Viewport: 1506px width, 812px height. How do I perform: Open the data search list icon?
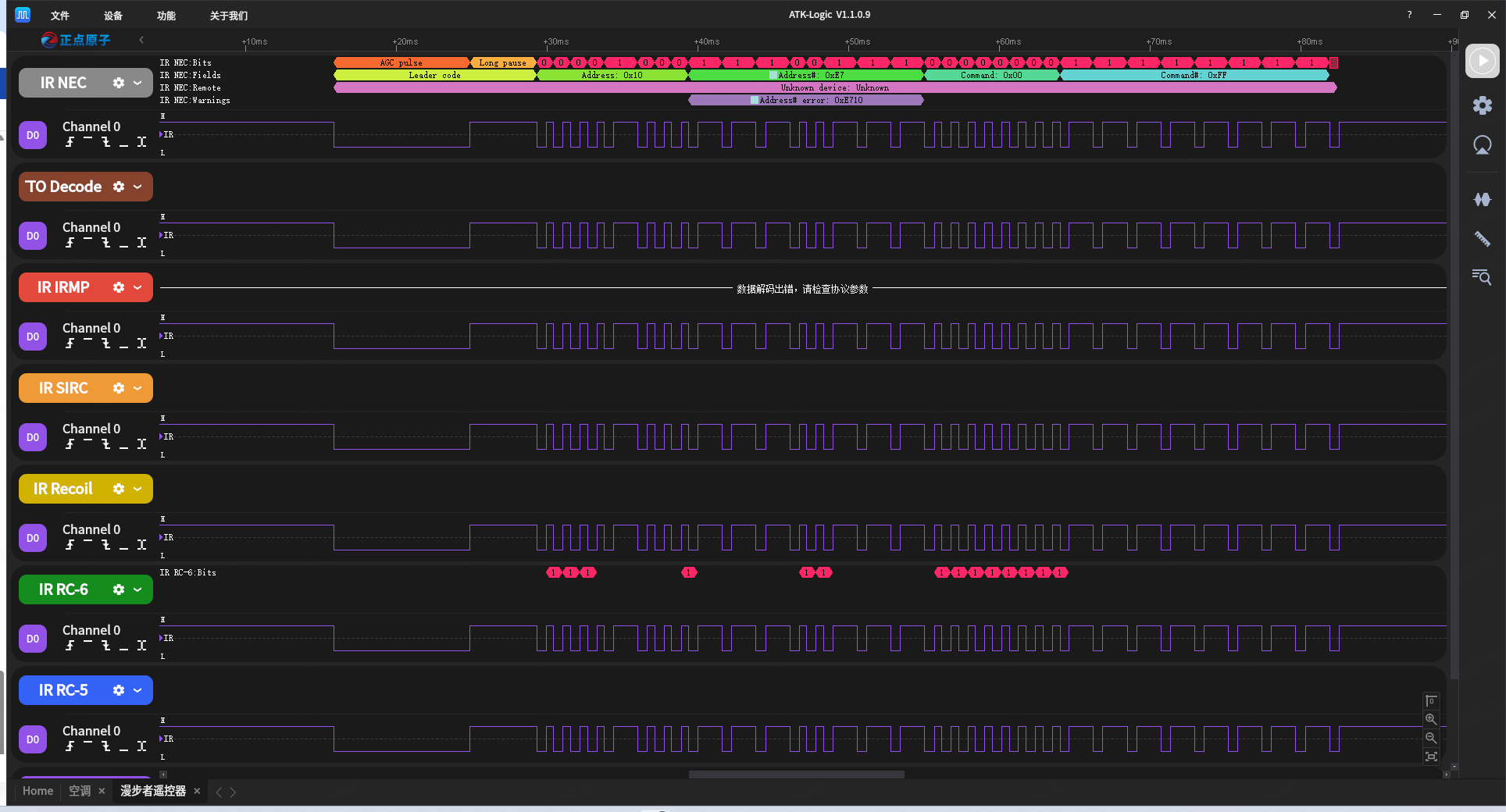coord(1482,277)
